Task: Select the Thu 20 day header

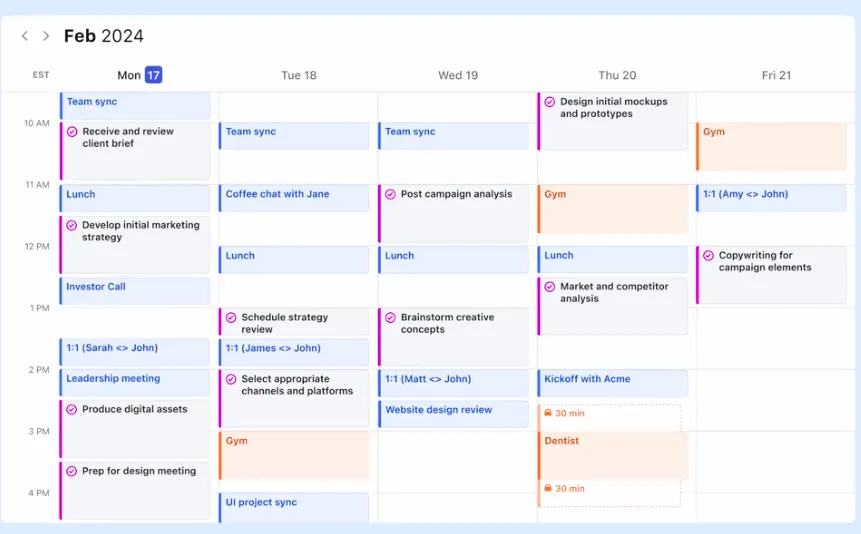Action: 617,75
